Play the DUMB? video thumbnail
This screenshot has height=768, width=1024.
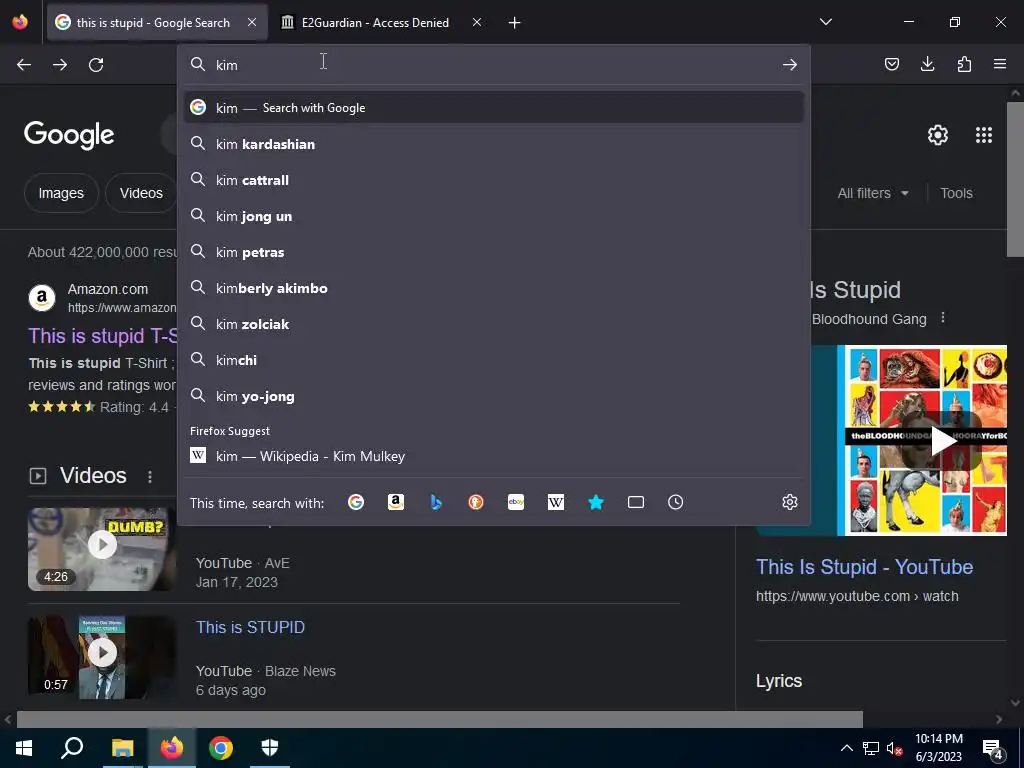click(x=102, y=549)
